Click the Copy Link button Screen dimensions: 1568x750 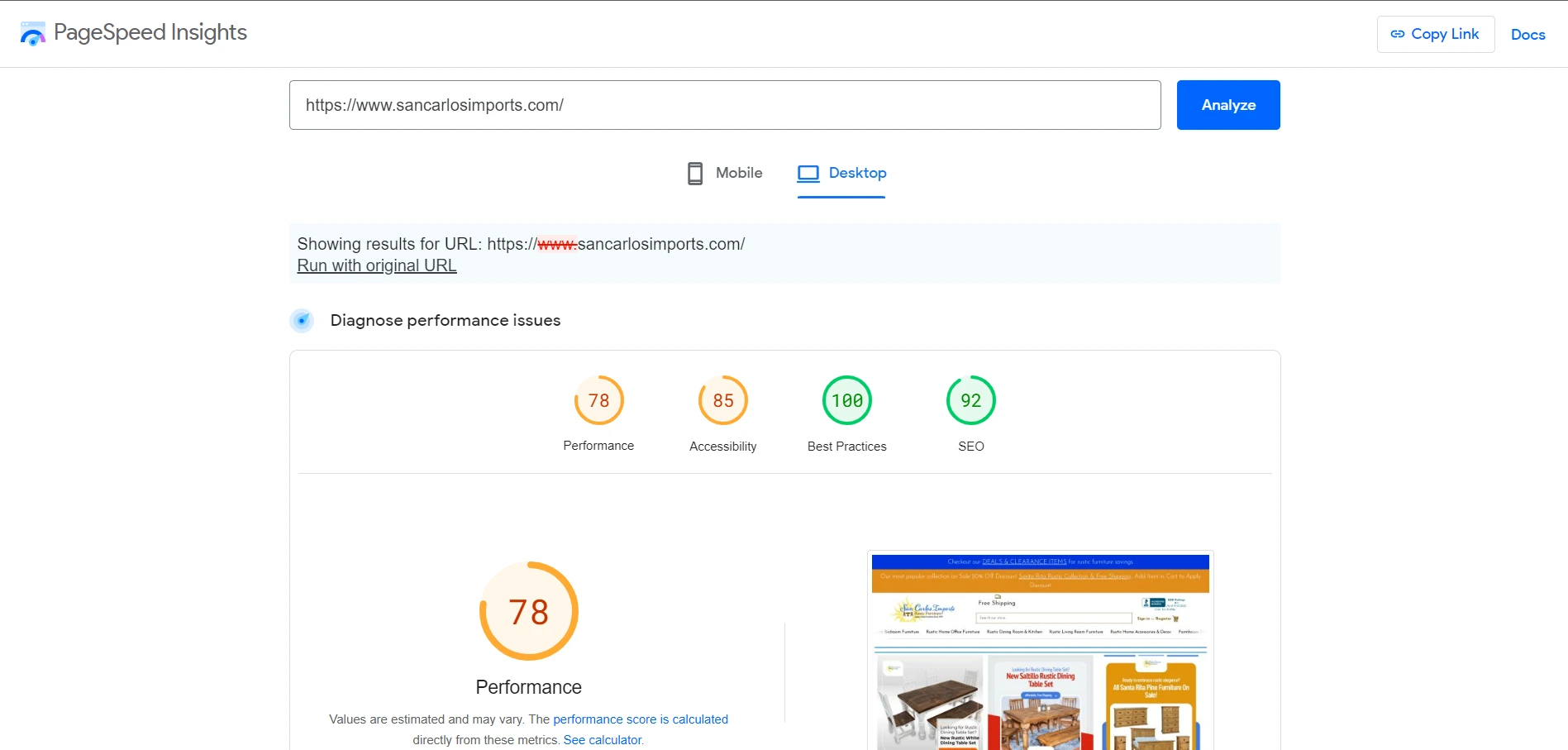point(1435,34)
